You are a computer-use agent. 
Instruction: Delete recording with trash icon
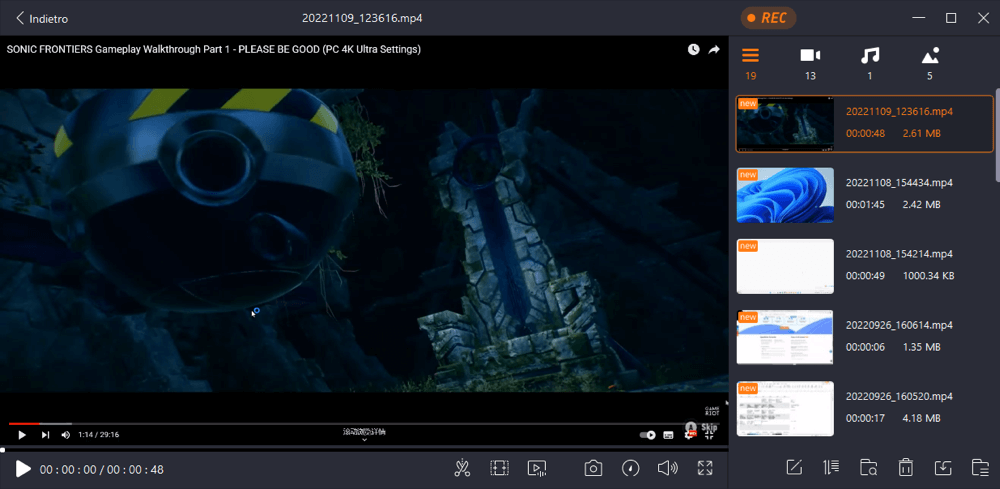905,467
